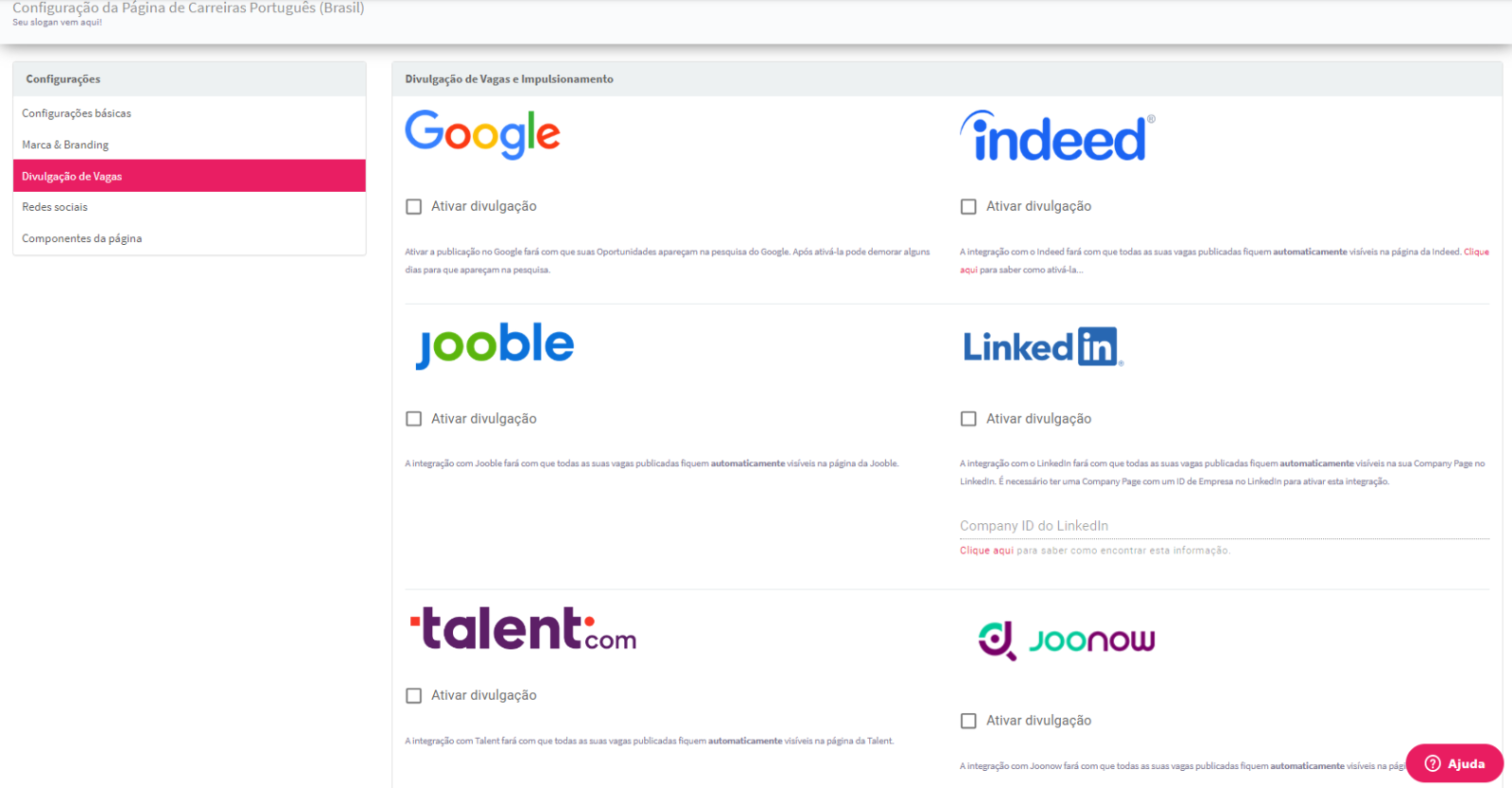Click the Indeed logo
This screenshot has height=788, width=1512.
pos(1057,136)
